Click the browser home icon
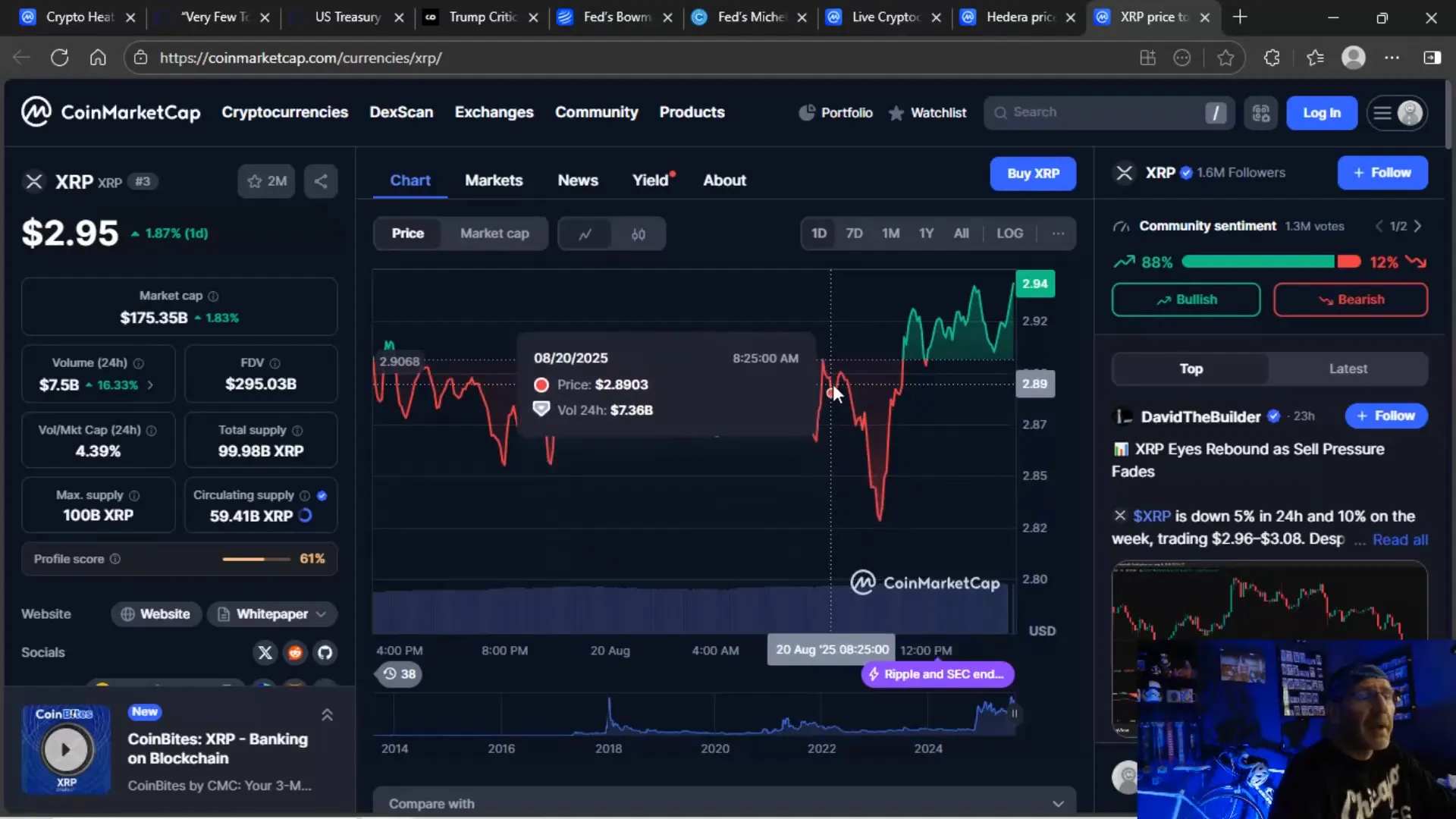Viewport: 1456px width, 819px height. tap(98, 58)
